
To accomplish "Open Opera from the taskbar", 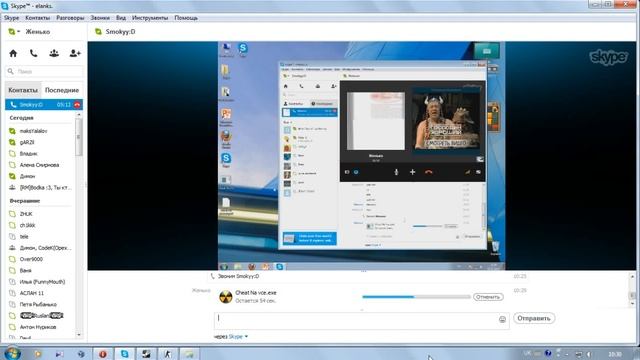I will pyautogui.click(x=102, y=354).
